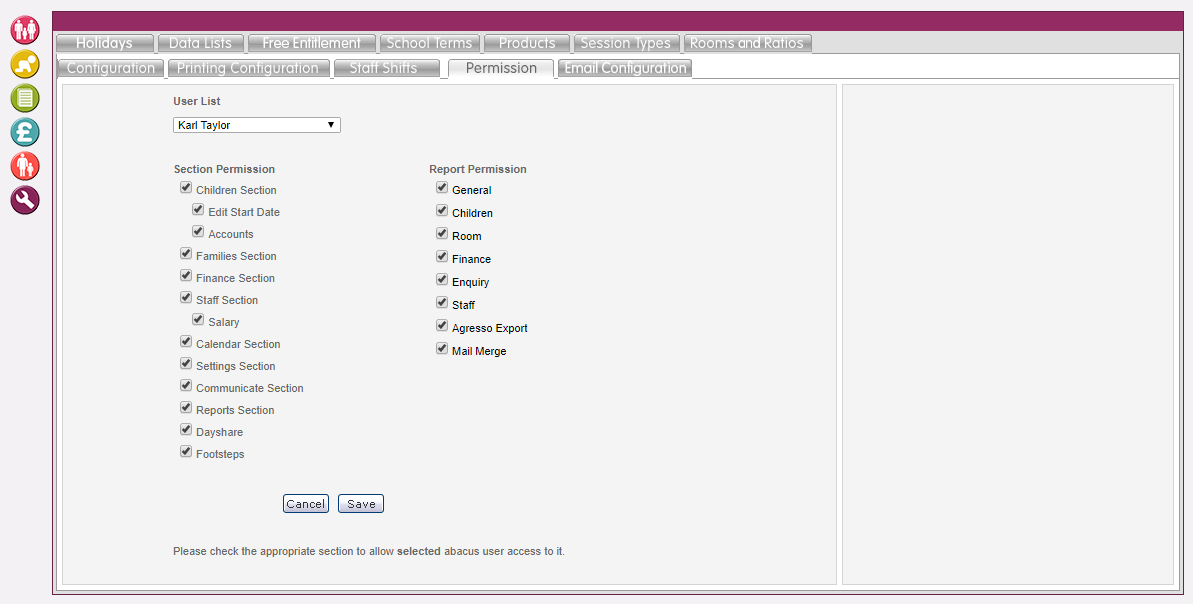Screen dimensions: 1193x604
Task: Uncheck General report permission
Action: pos(441,188)
